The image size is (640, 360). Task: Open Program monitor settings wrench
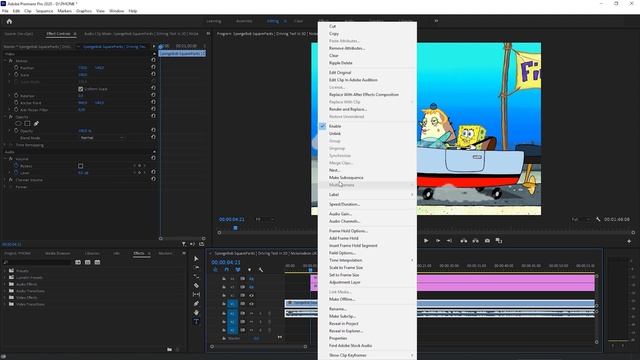pyautogui.click(x=598, y=220)
